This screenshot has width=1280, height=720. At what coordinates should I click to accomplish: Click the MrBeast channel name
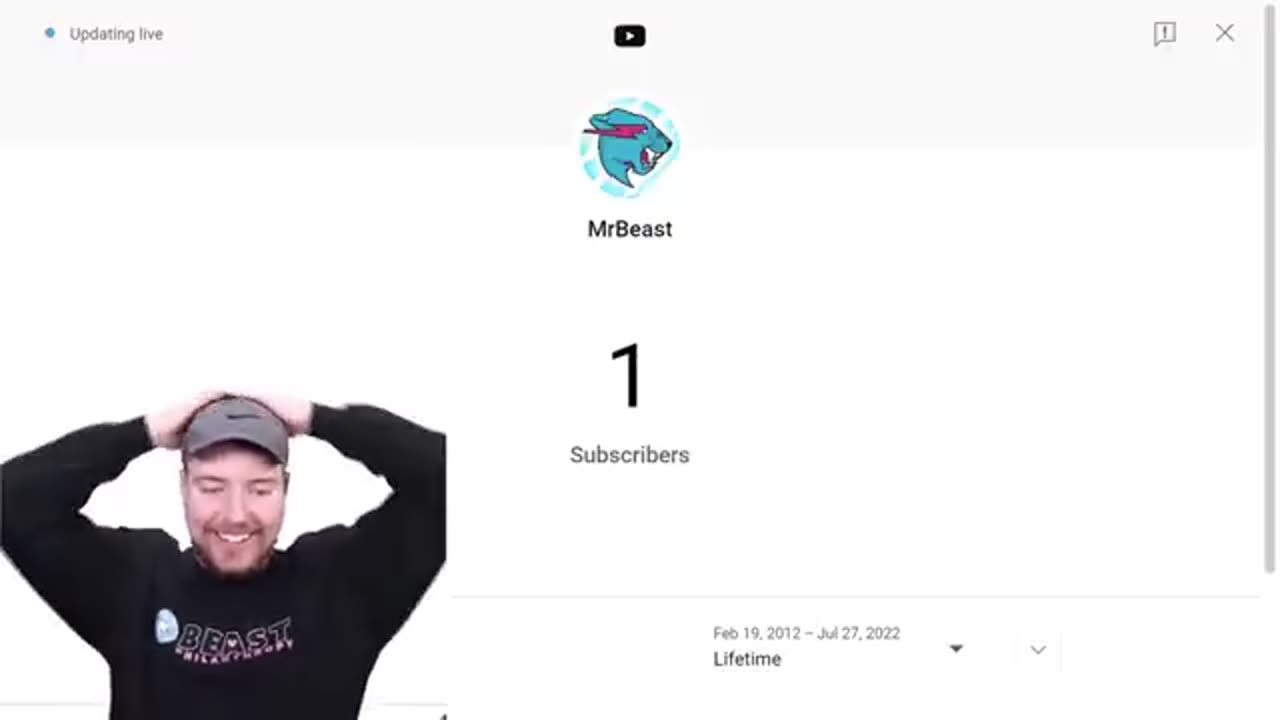click(630, 229)
